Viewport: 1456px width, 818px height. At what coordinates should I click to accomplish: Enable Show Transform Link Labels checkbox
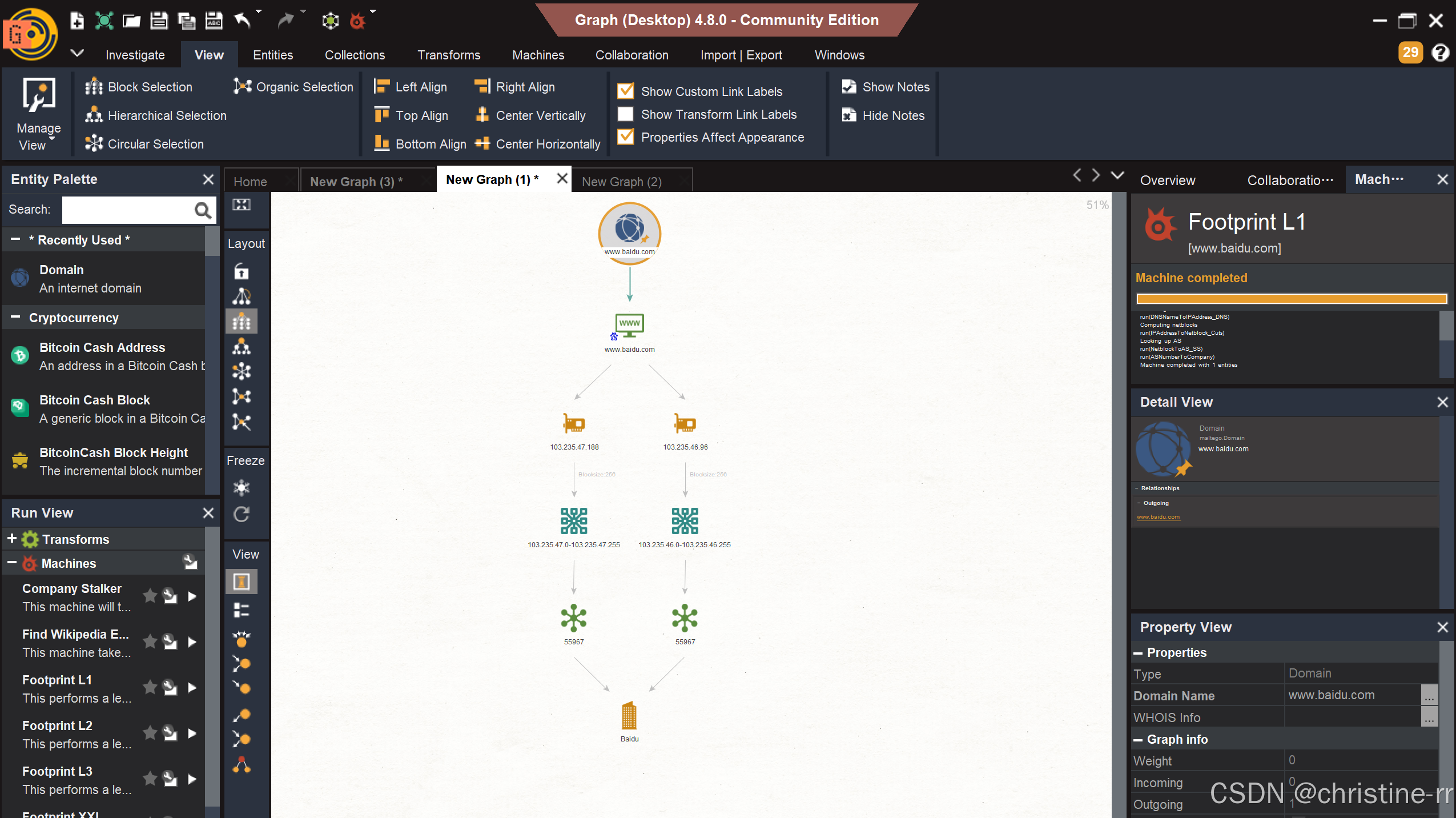point(626,114)
